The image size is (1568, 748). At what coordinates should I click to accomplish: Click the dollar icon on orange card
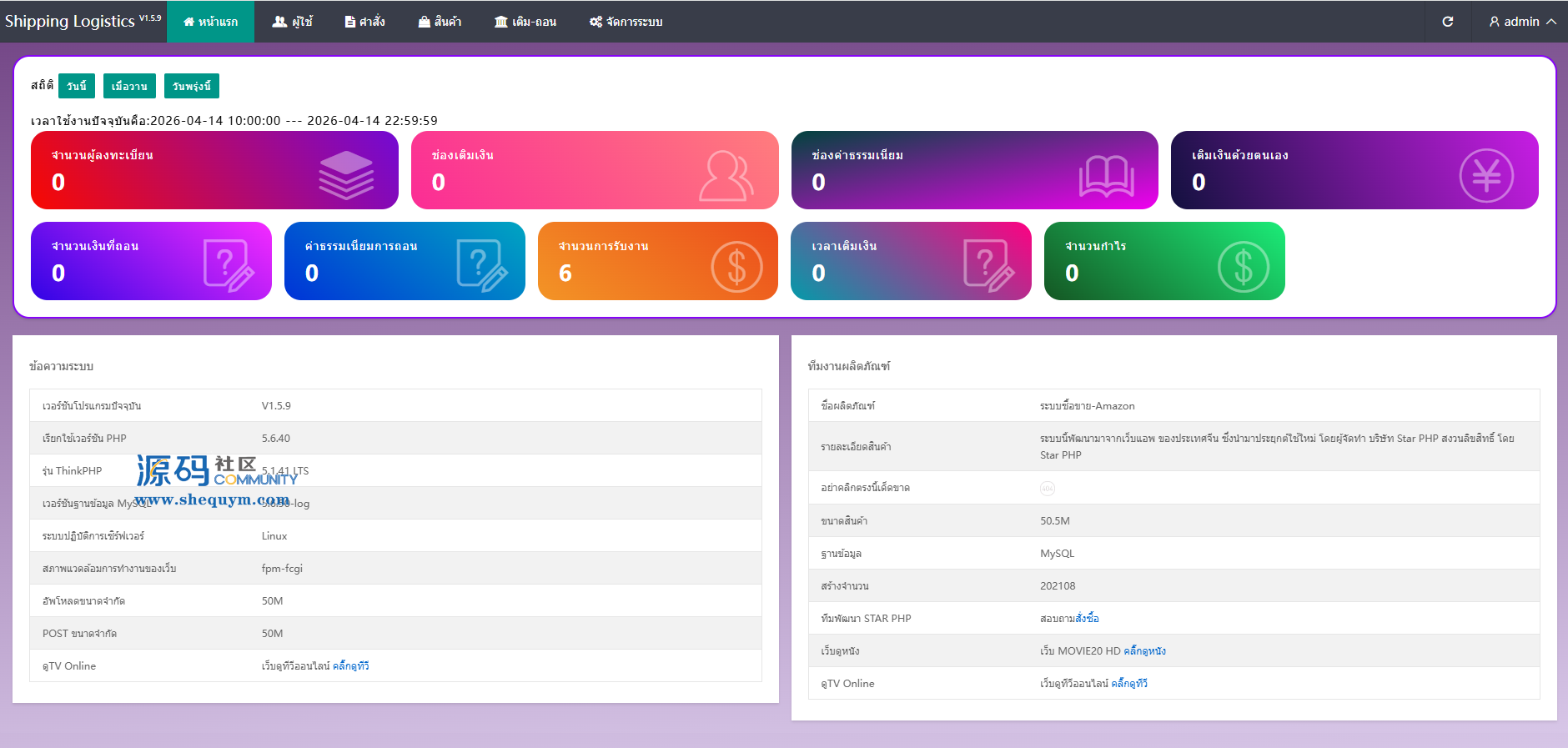tap(736, 267)
